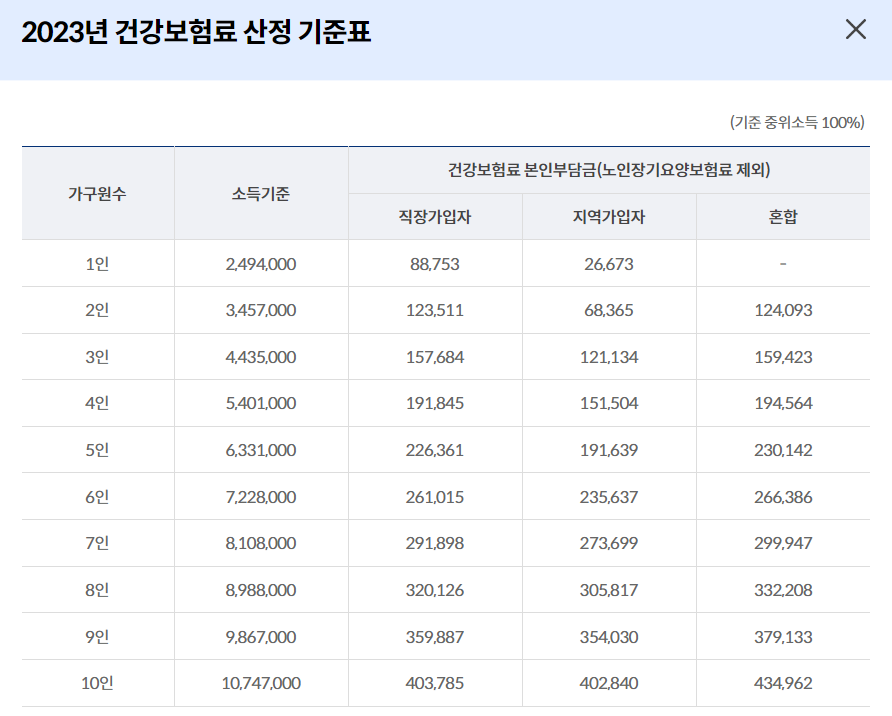The height and width of the screenshot is (716, 892).
Task: Click the 332,208 cell
Action: [x=783, y=590]
